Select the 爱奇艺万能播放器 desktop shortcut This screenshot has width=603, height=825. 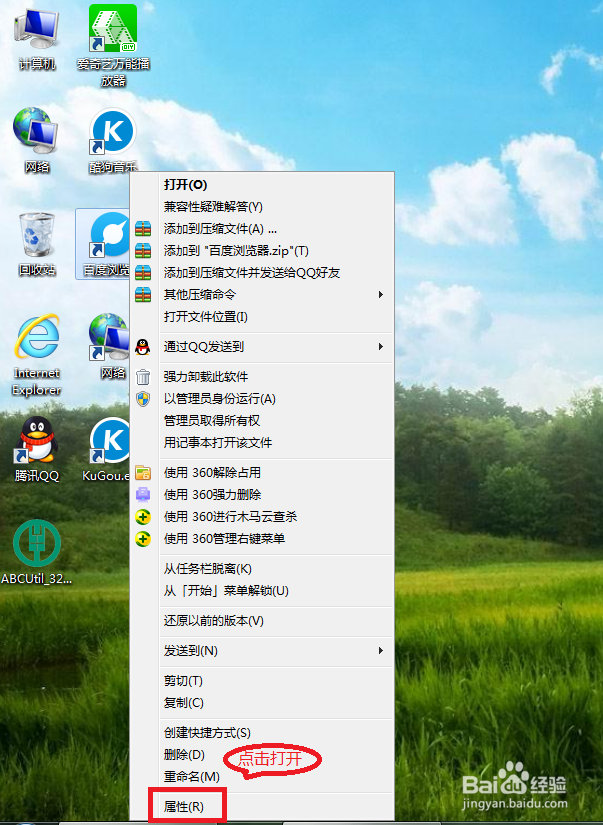113,46
